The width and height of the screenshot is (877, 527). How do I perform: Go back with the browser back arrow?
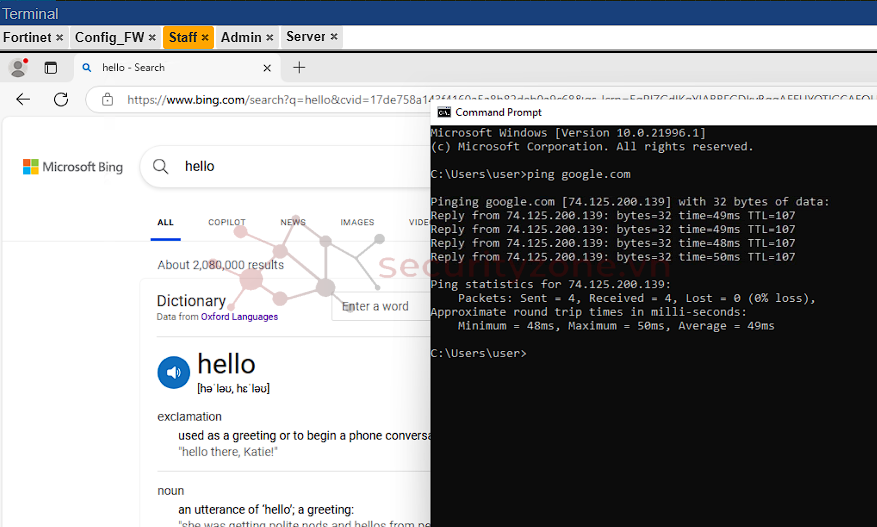(23, 100)
